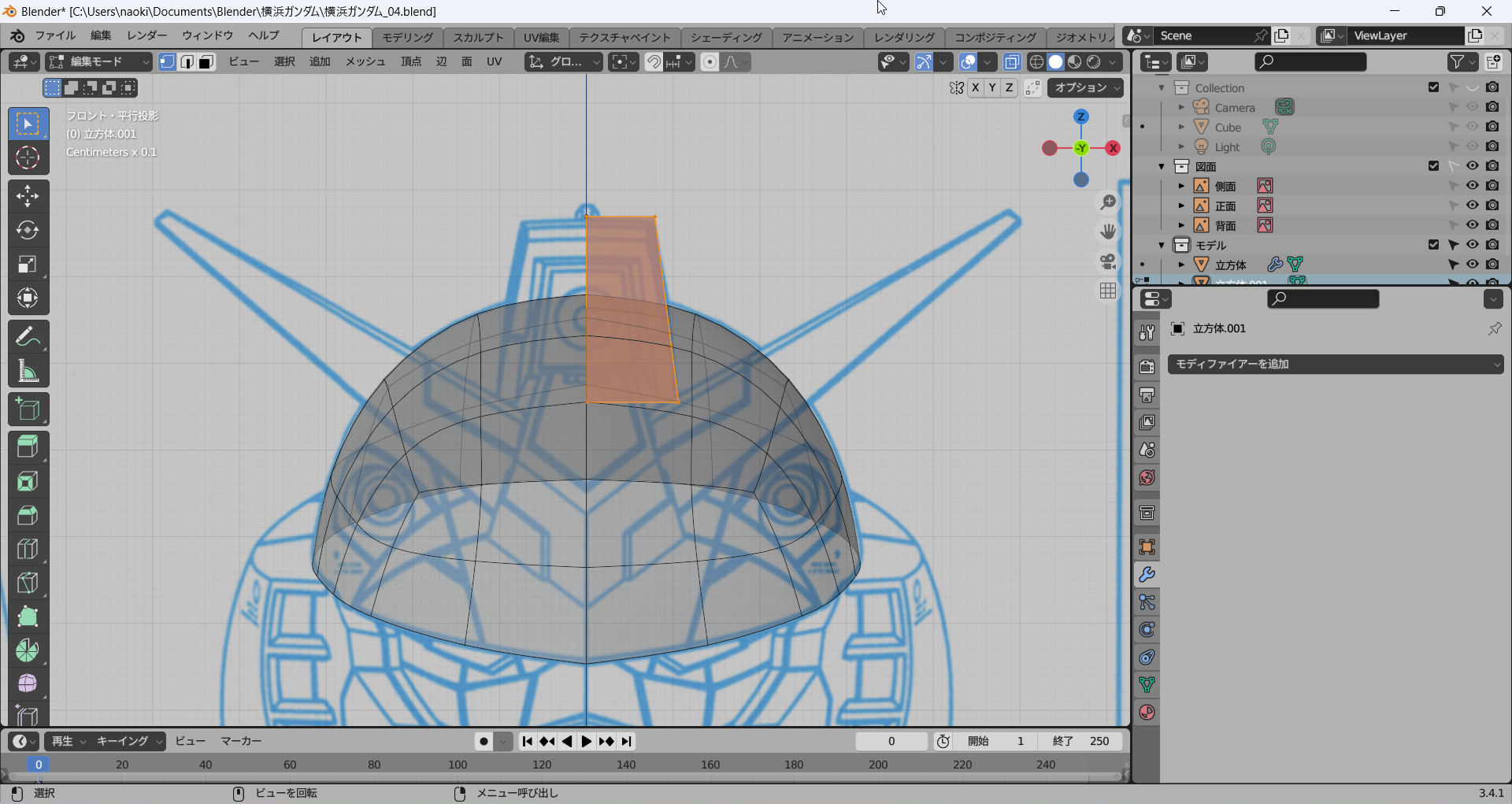The height and width of the screenshot is (804, 1512).
Task: Open Modifier properties wrench tab
Action: [1147, 575]
